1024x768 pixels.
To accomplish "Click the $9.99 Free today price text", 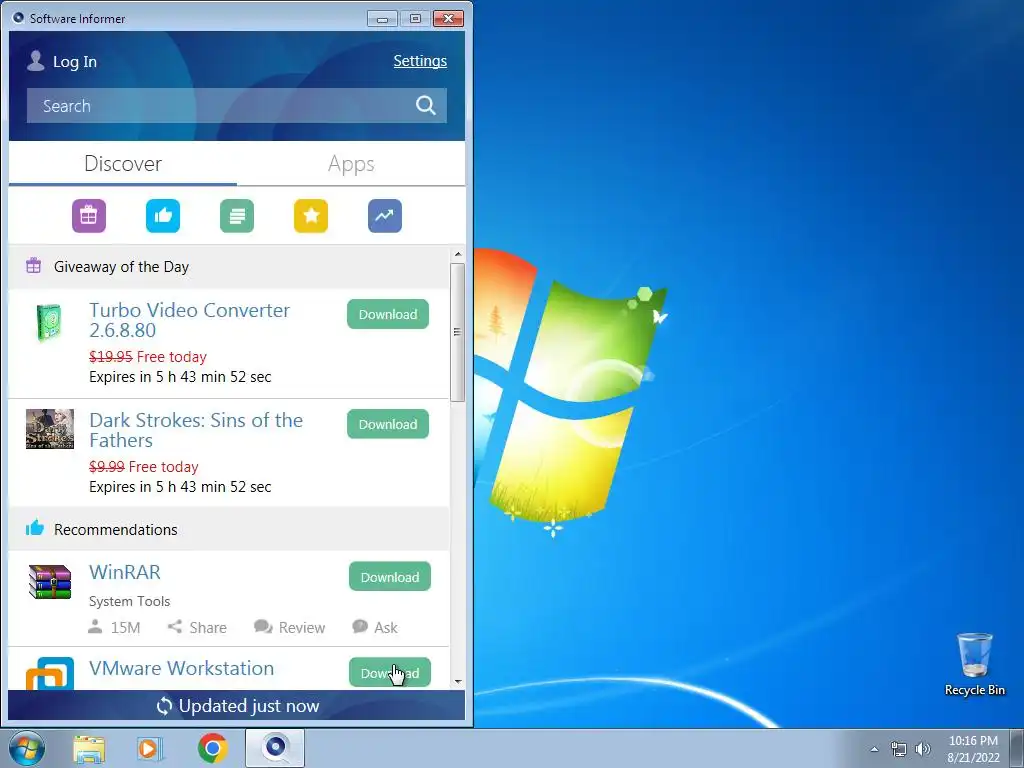I will click(x=144, y=466).
